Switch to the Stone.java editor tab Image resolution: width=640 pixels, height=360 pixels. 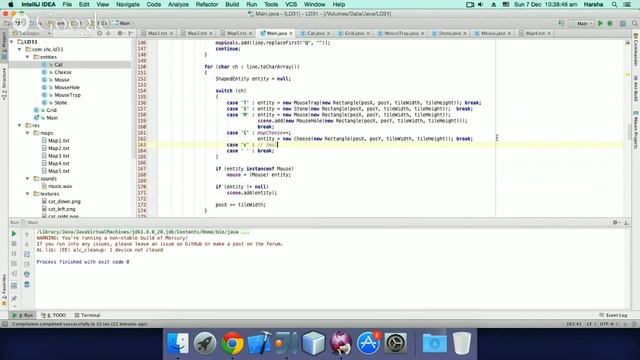click(x=449, y=33)
